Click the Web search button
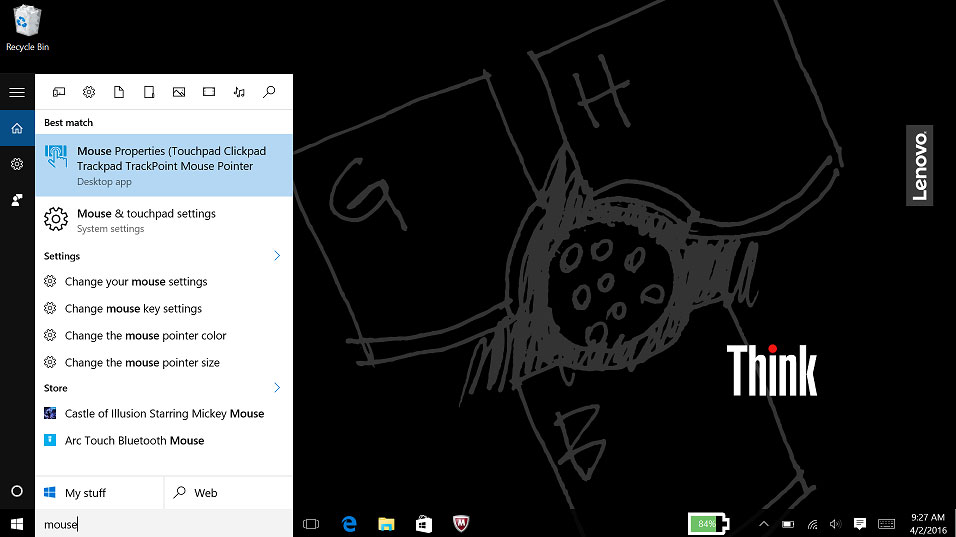Screen dimensions: 956x537 pyautogui.click(x=229, y=493)
